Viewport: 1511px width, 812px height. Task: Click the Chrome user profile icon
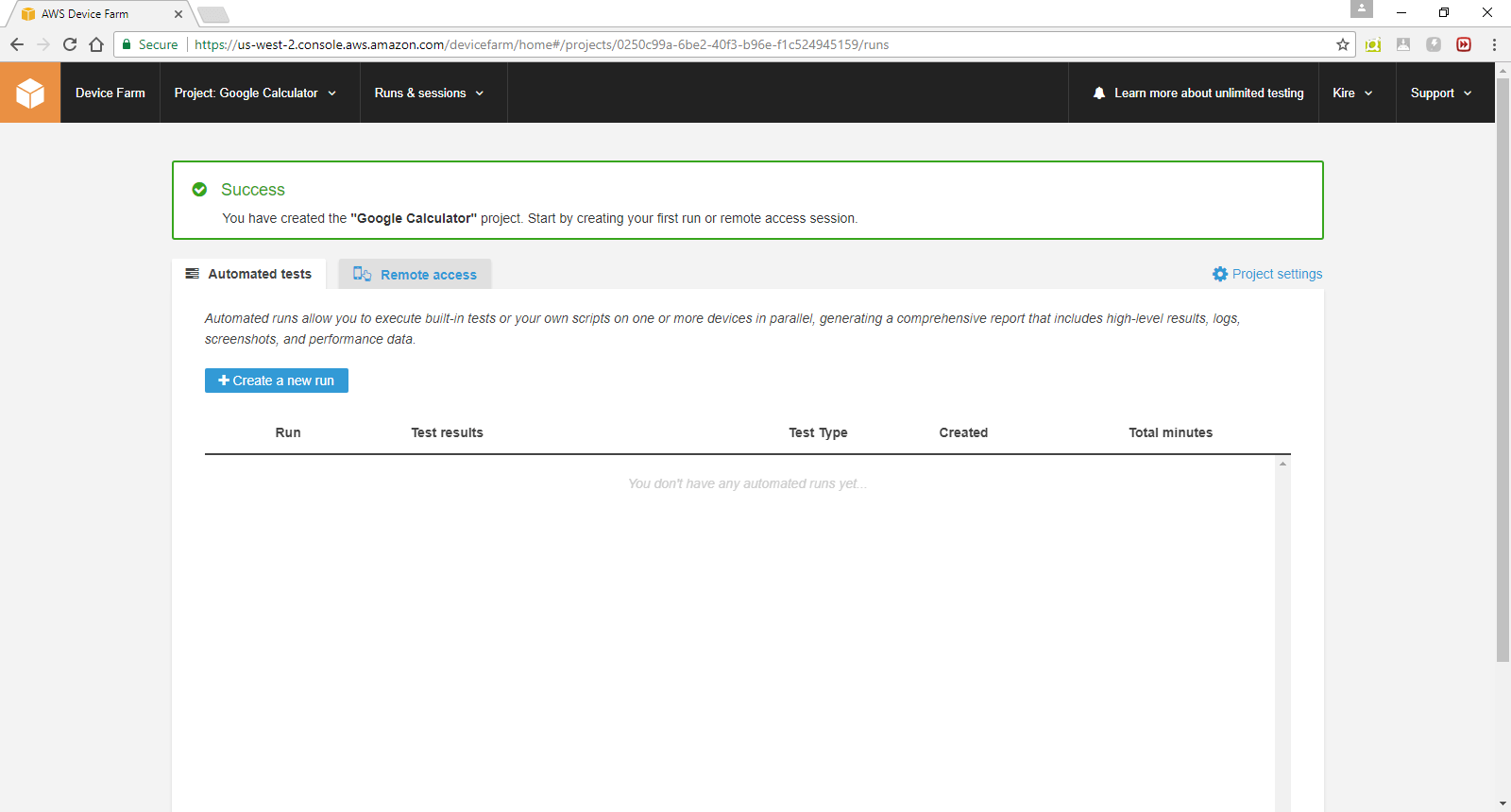click(x=1362, y=8)
